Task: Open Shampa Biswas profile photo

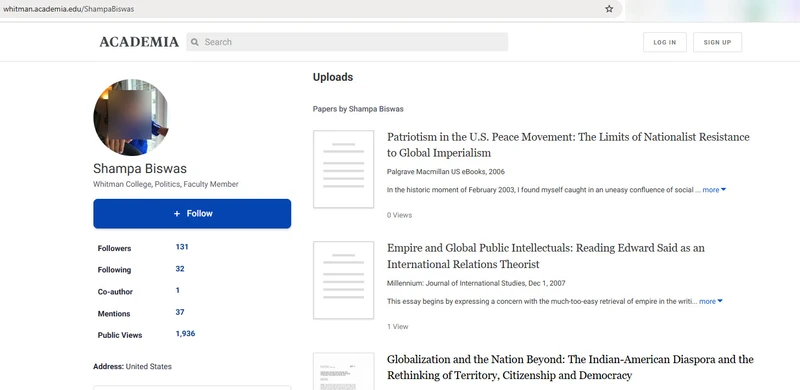Action: (131, 117)
